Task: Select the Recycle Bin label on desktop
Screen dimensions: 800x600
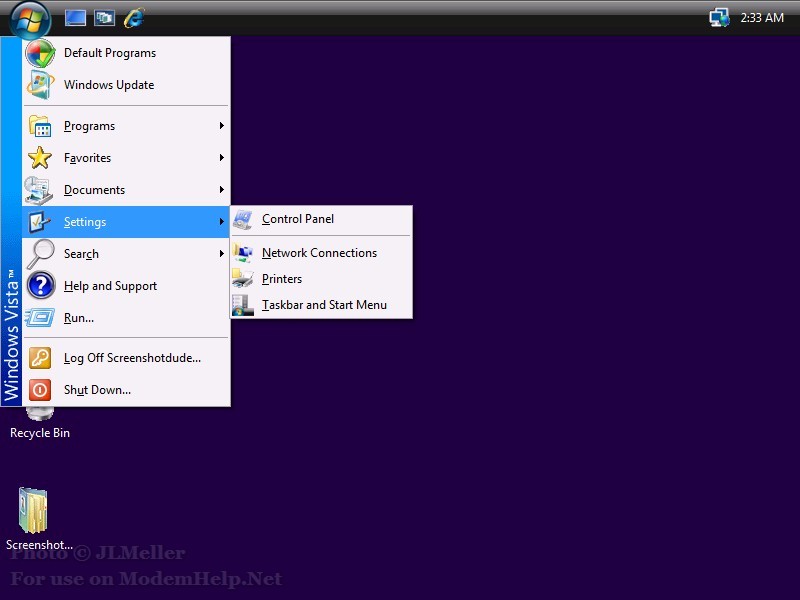Action: (40, 433)
